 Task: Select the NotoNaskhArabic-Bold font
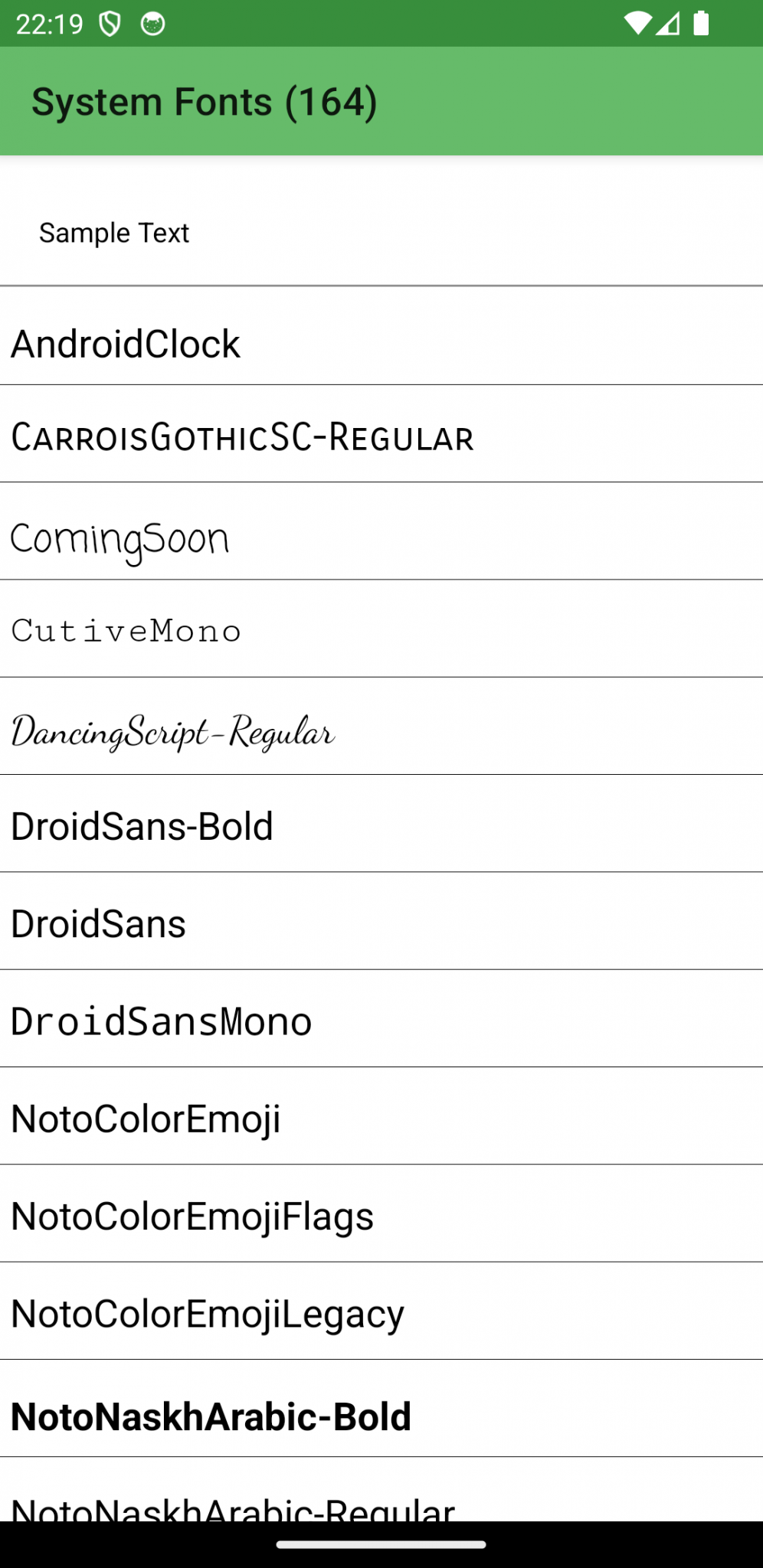[306, 1416]
